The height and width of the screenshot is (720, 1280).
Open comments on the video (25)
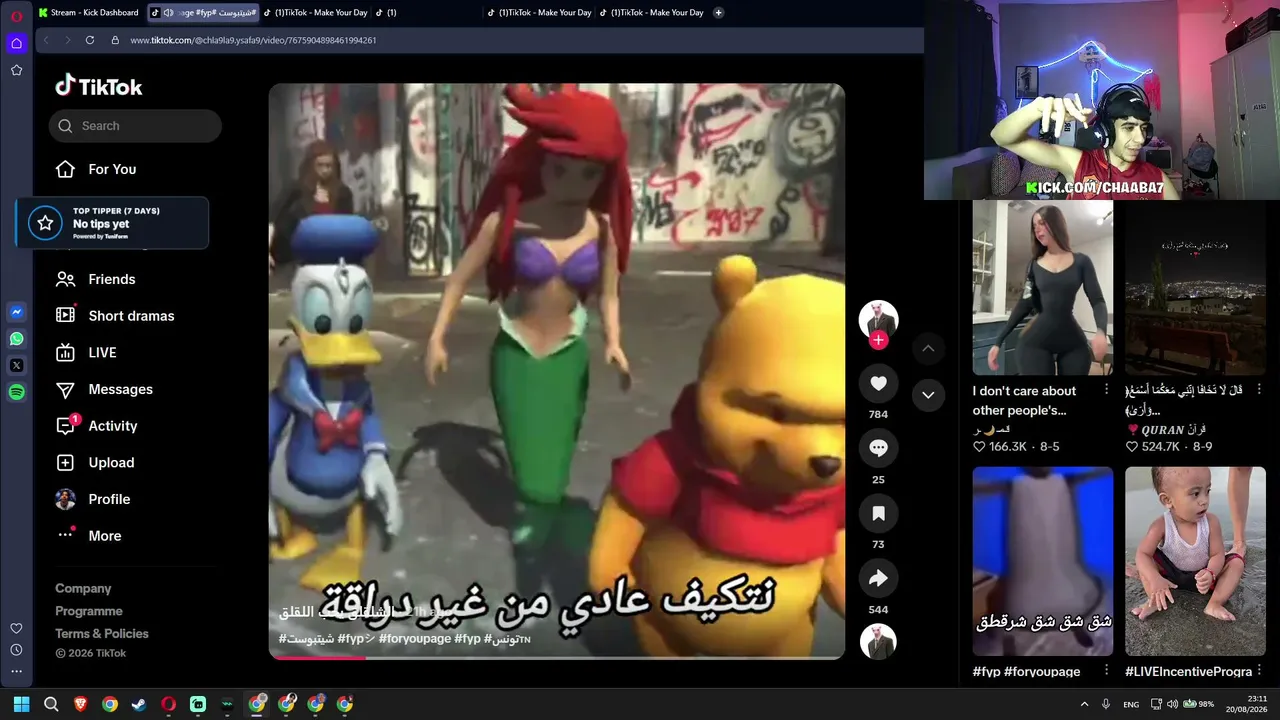(x=878, y=448)
